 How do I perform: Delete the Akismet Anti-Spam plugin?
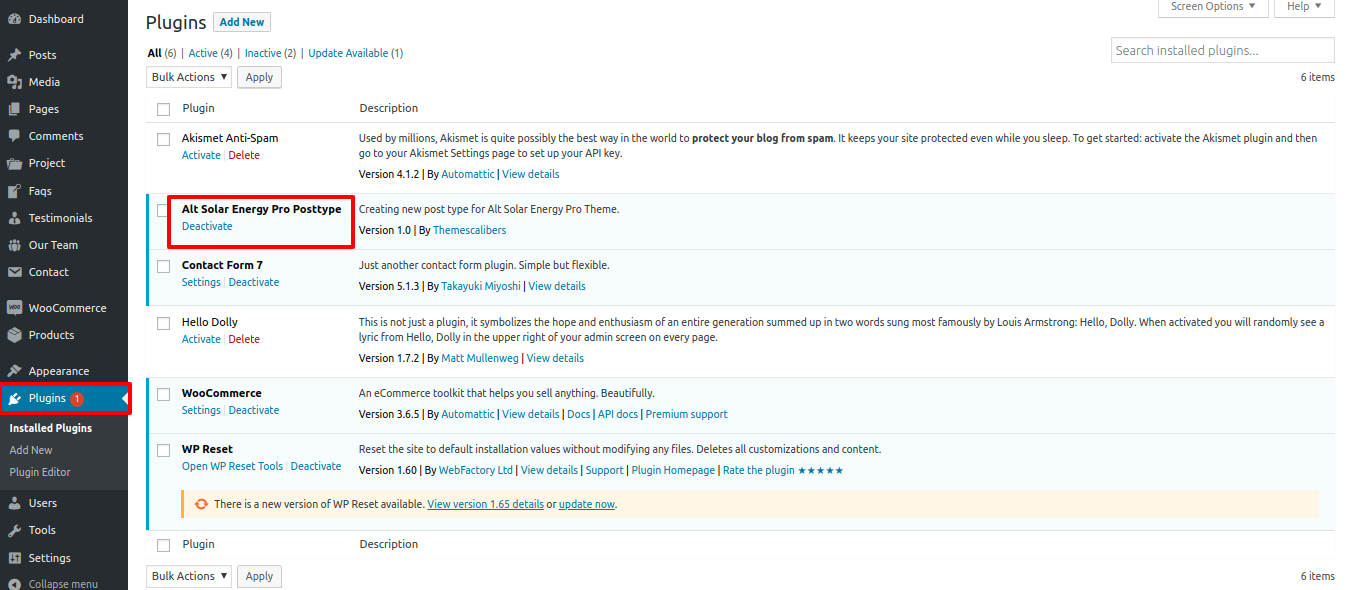[x=244, y=155]
